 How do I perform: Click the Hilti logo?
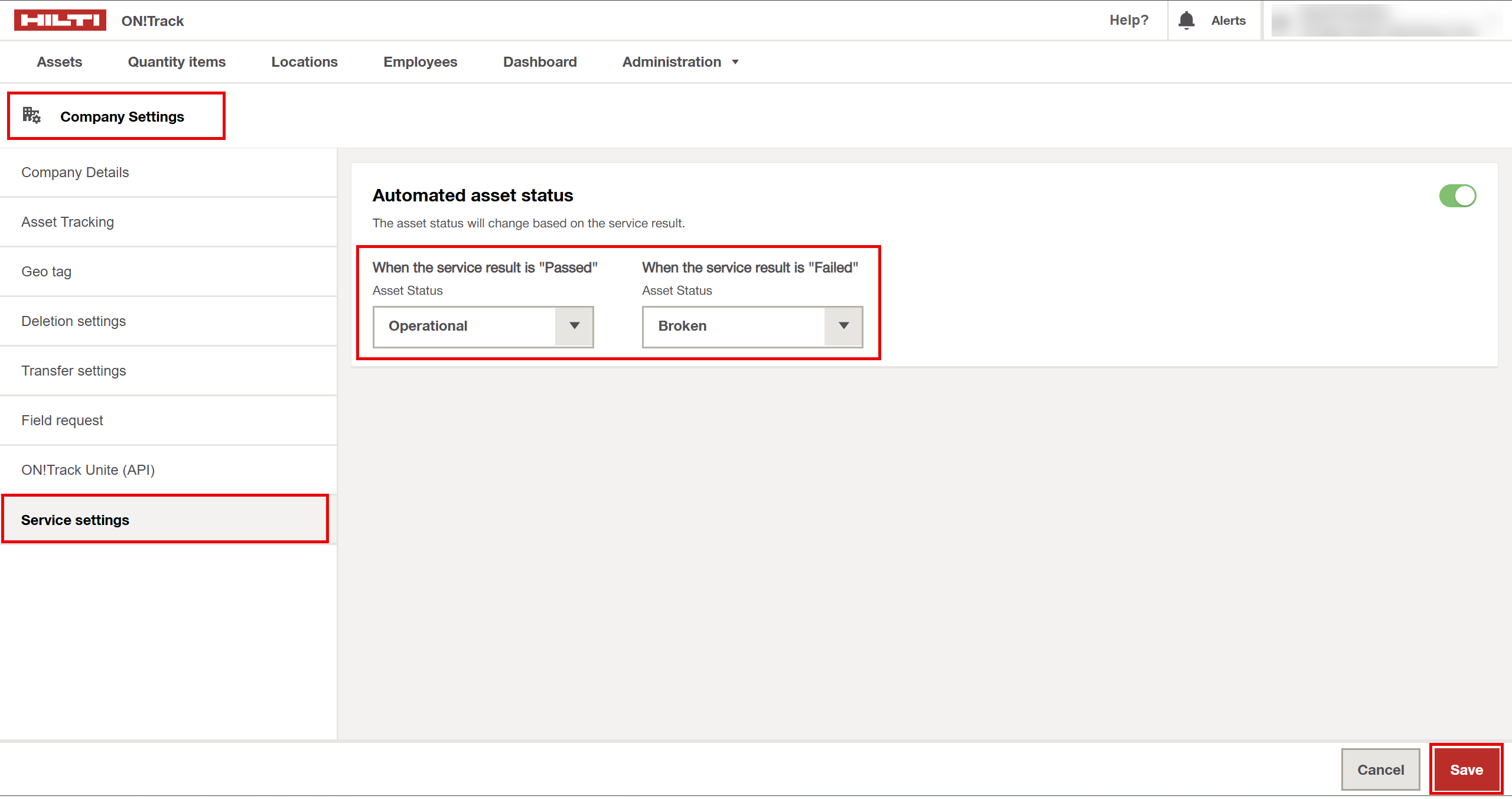(60, 20)
